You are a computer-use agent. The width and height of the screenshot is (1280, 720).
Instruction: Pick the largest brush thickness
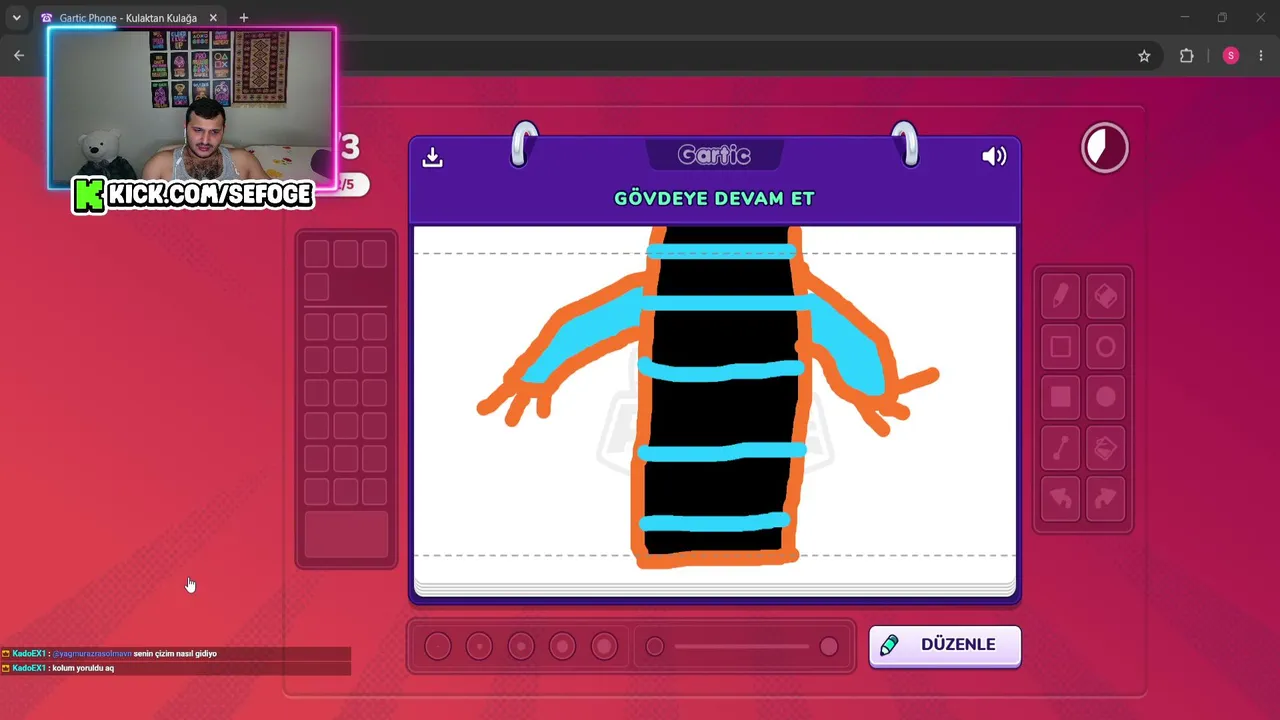604,646
